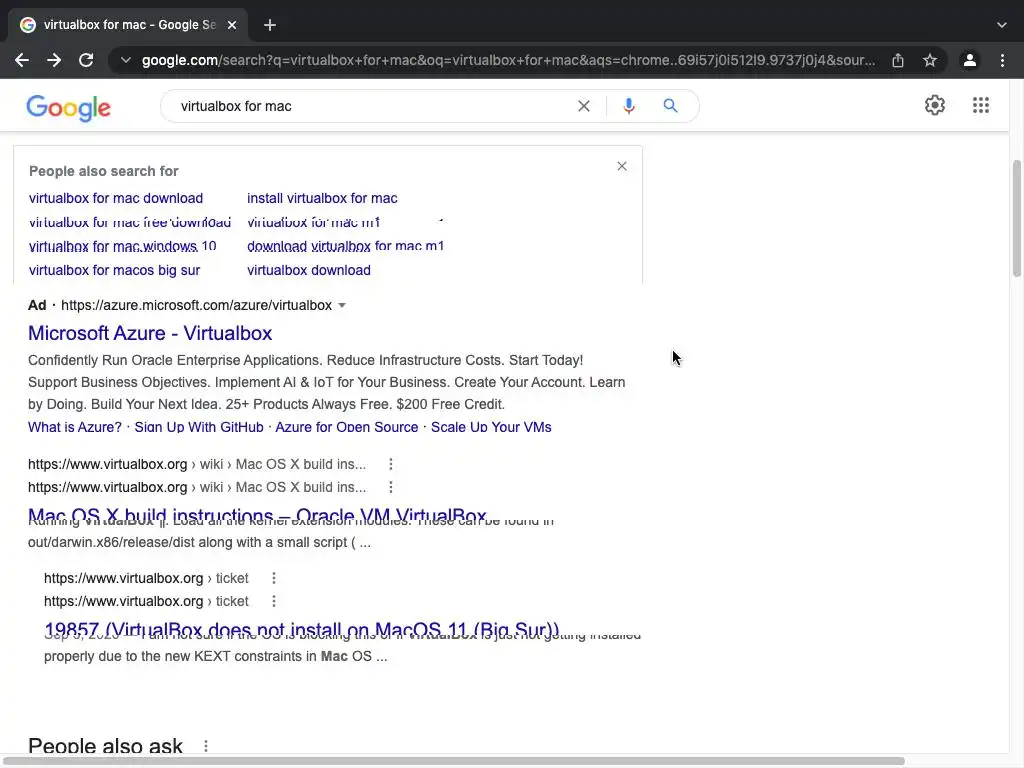Open the 'What is Azure?' sitelink
Image resolution: width=1024 pixels, height=768 pixels.
[74, 427]
